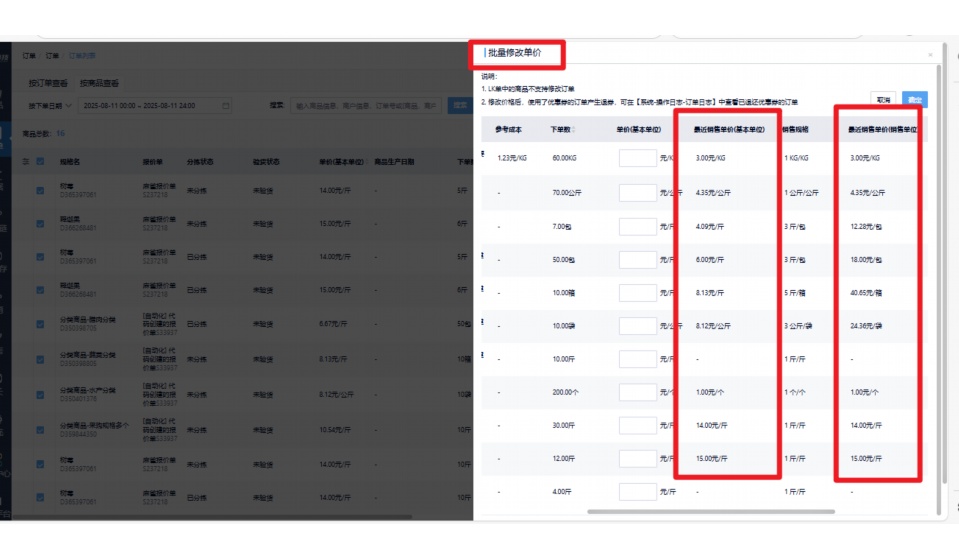Close the 批量修改单价 dialog with the X

(x=930, y=55)
